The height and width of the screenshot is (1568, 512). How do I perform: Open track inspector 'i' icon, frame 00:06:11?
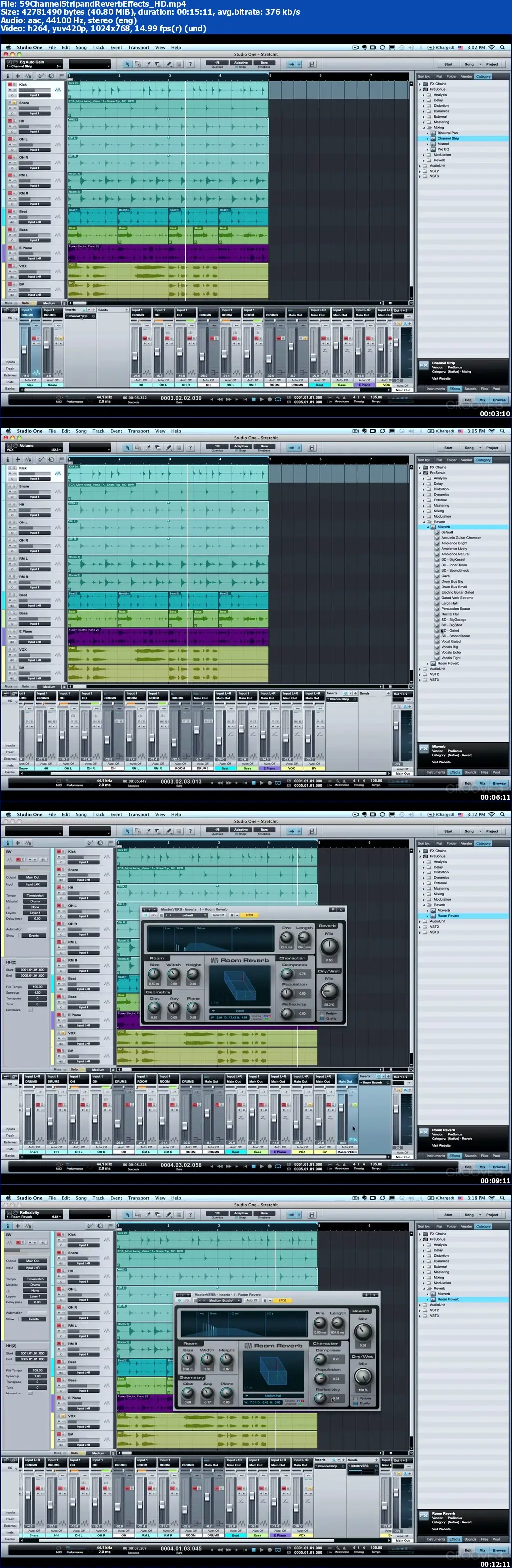(8, 460)
